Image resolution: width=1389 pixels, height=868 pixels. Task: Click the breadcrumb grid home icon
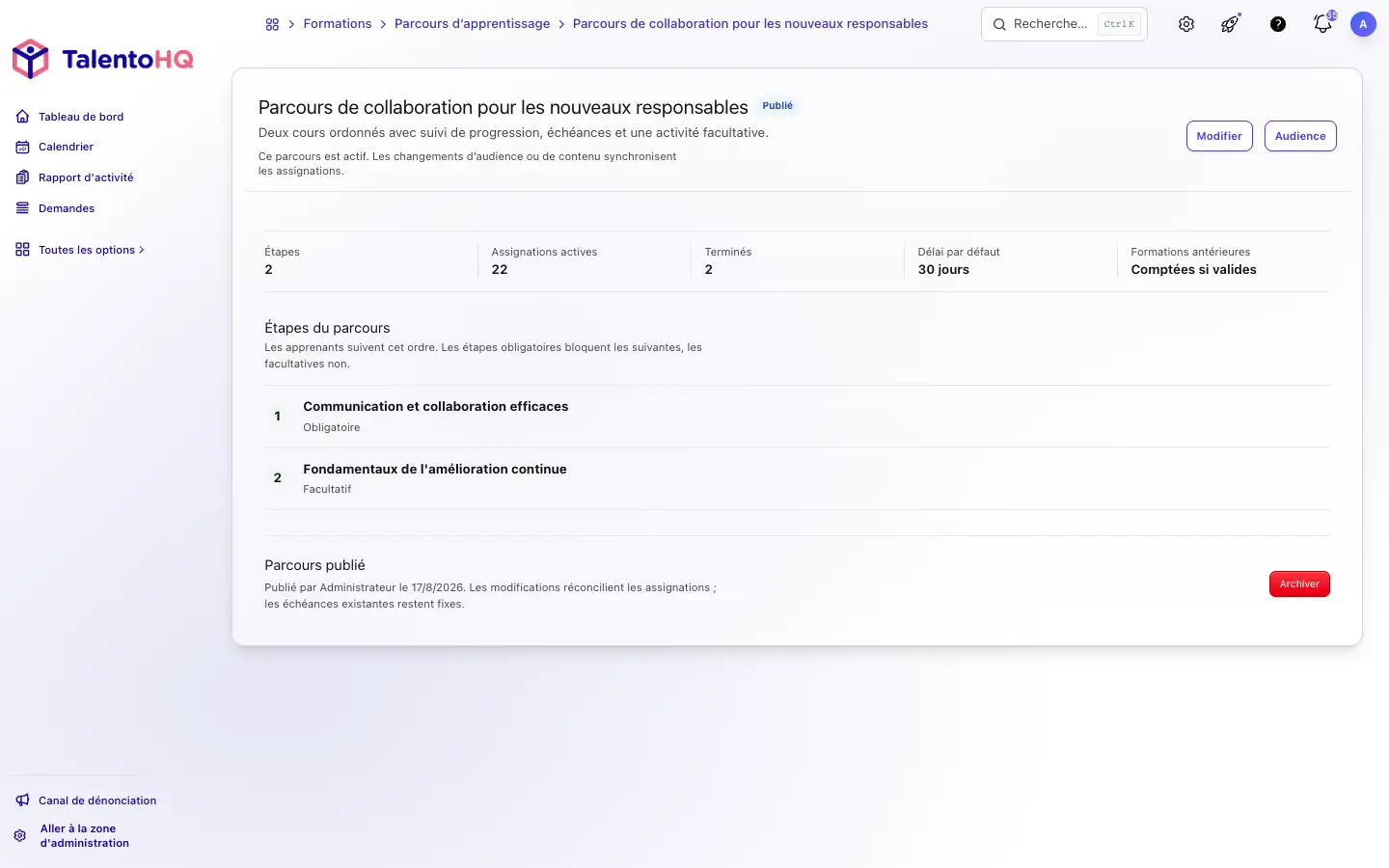(272, 24)
